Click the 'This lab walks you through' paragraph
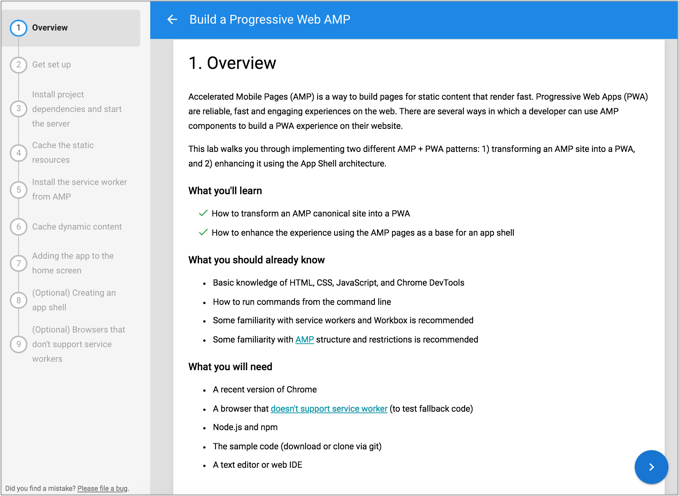 click(x=412, y=156)
